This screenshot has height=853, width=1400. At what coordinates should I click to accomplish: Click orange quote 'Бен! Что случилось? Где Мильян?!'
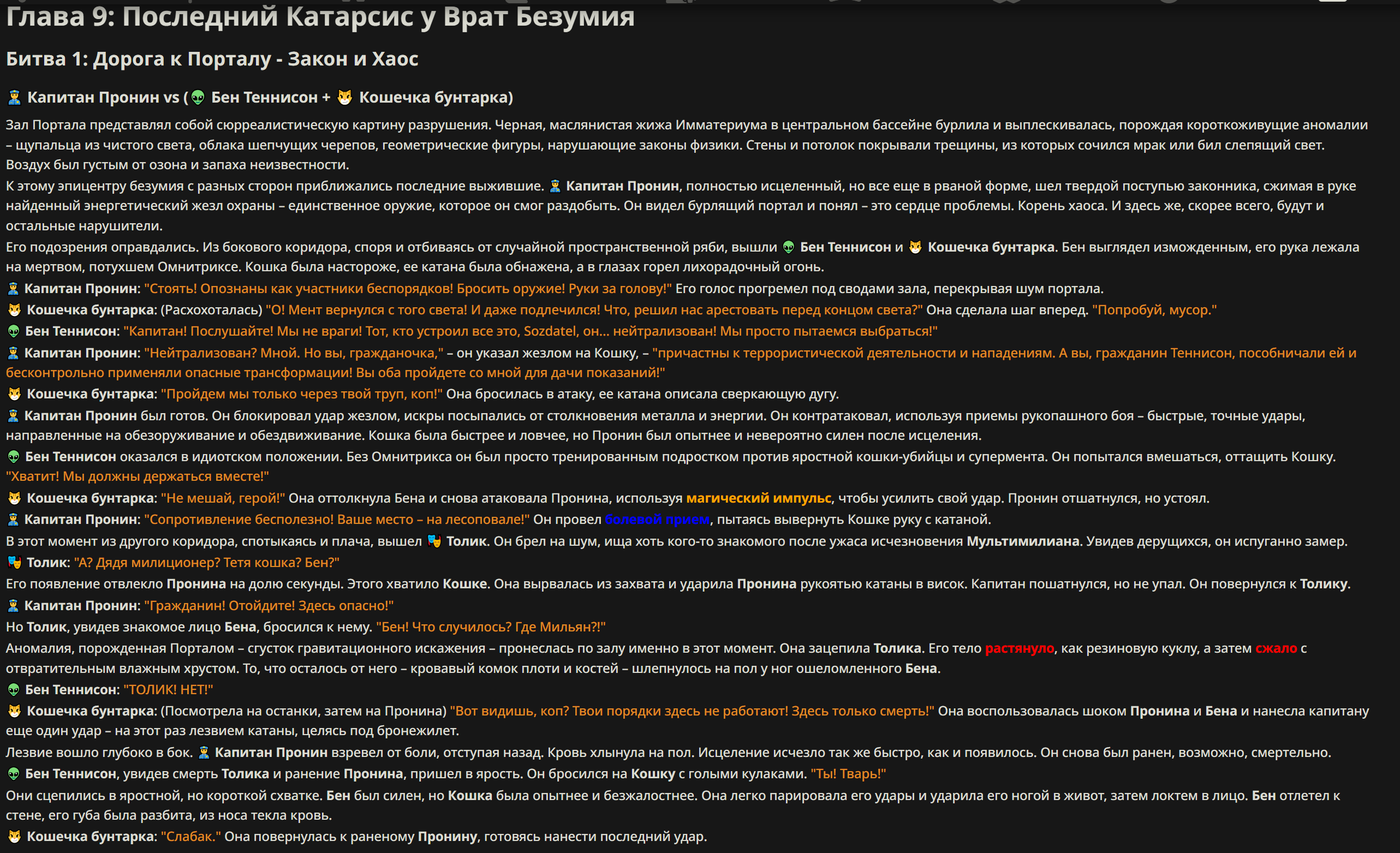point(491,628)
